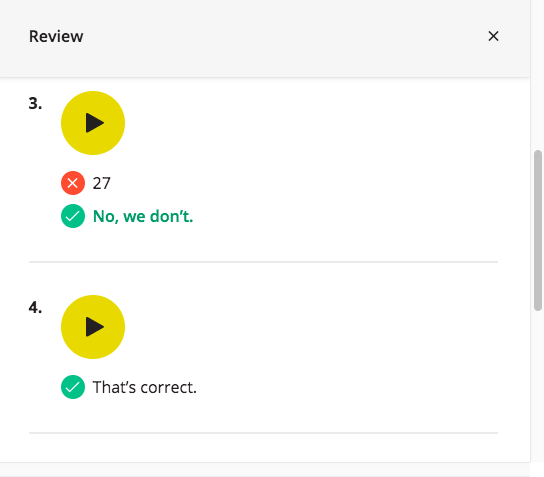Click blank space beneath "That's correct." answer
This screenshot has height=477, width=544.
[x=263, y=415]
